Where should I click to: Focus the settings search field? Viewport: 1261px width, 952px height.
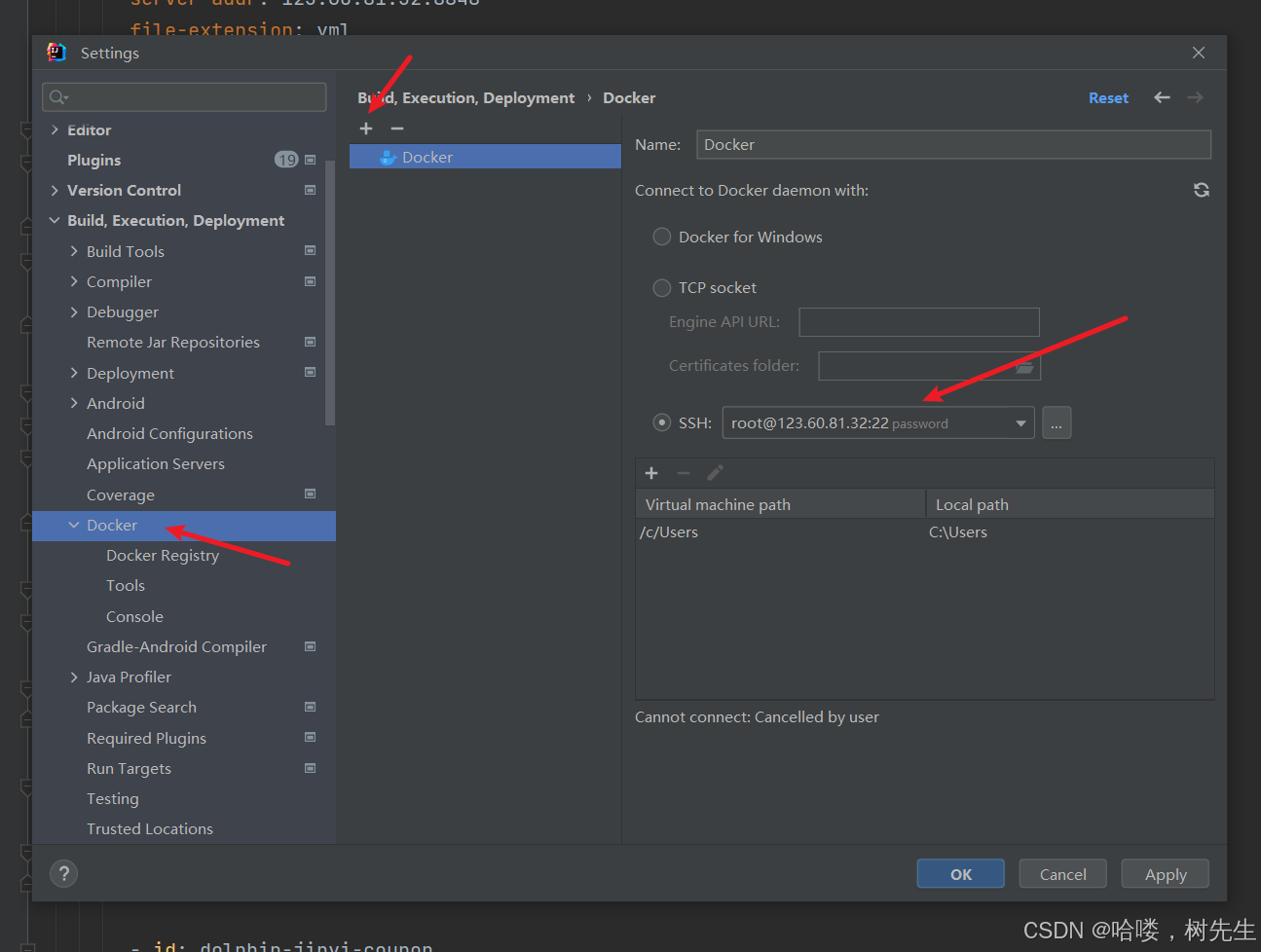pyautogui.click(x=184, y=96)
